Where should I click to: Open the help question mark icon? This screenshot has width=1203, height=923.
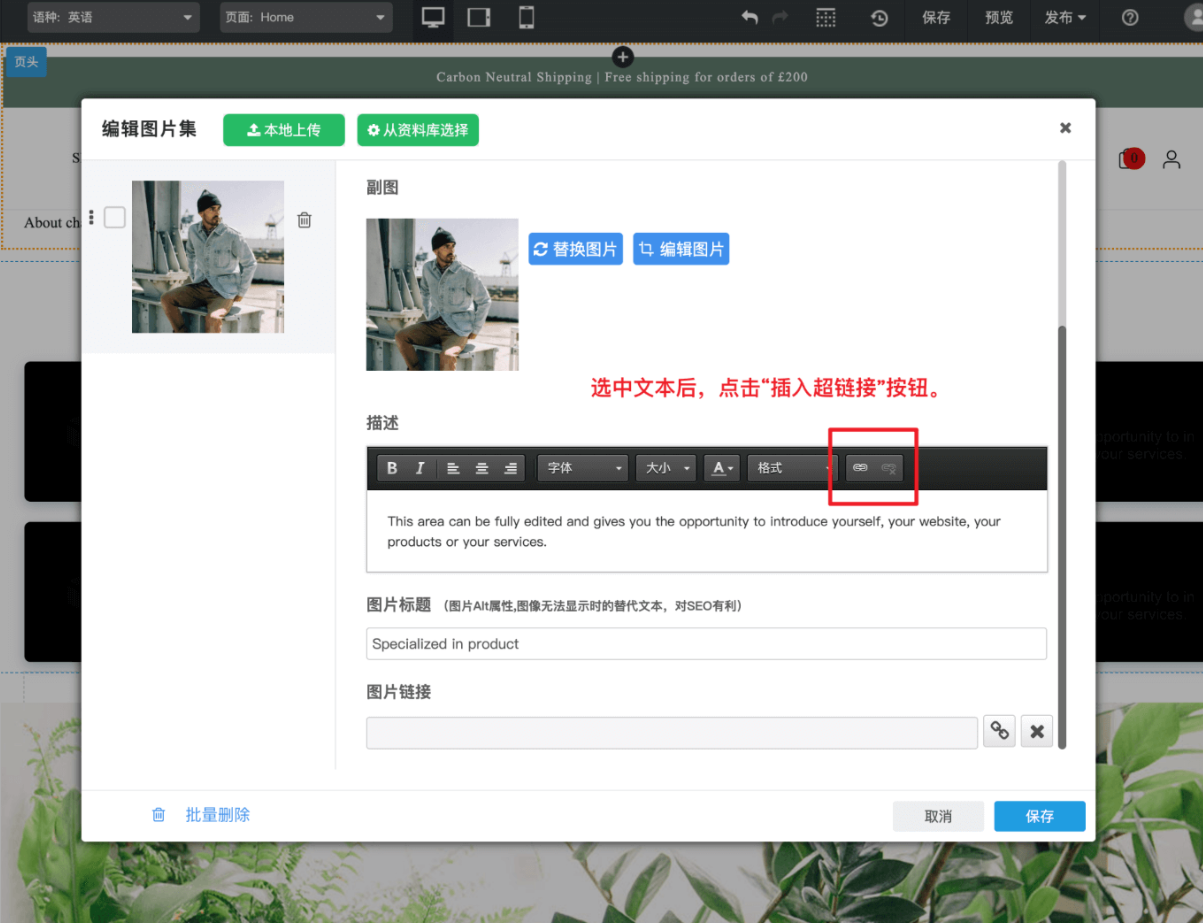pyautogui.click(x=1130, y=18)
